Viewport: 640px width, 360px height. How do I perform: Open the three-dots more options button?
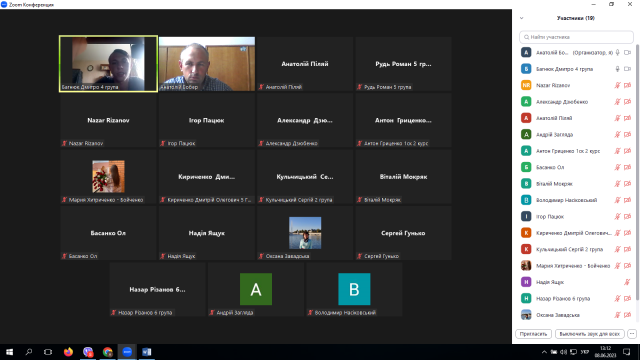(632, 334)
